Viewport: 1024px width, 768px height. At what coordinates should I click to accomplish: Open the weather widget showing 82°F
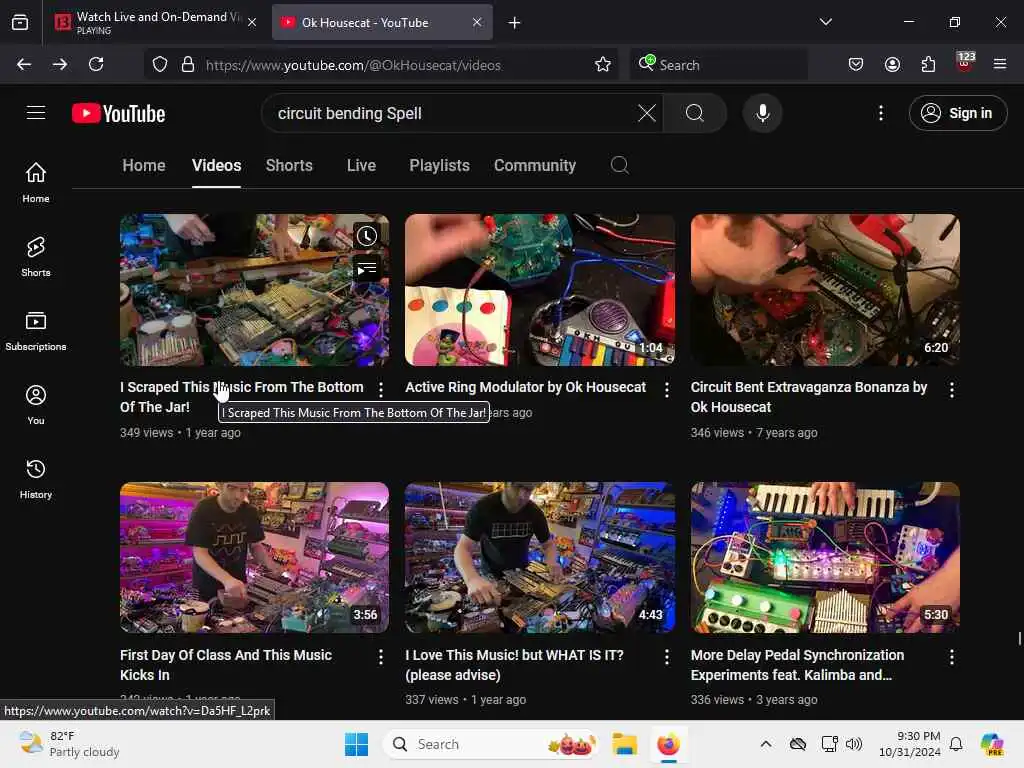click(x=69, y=744)
